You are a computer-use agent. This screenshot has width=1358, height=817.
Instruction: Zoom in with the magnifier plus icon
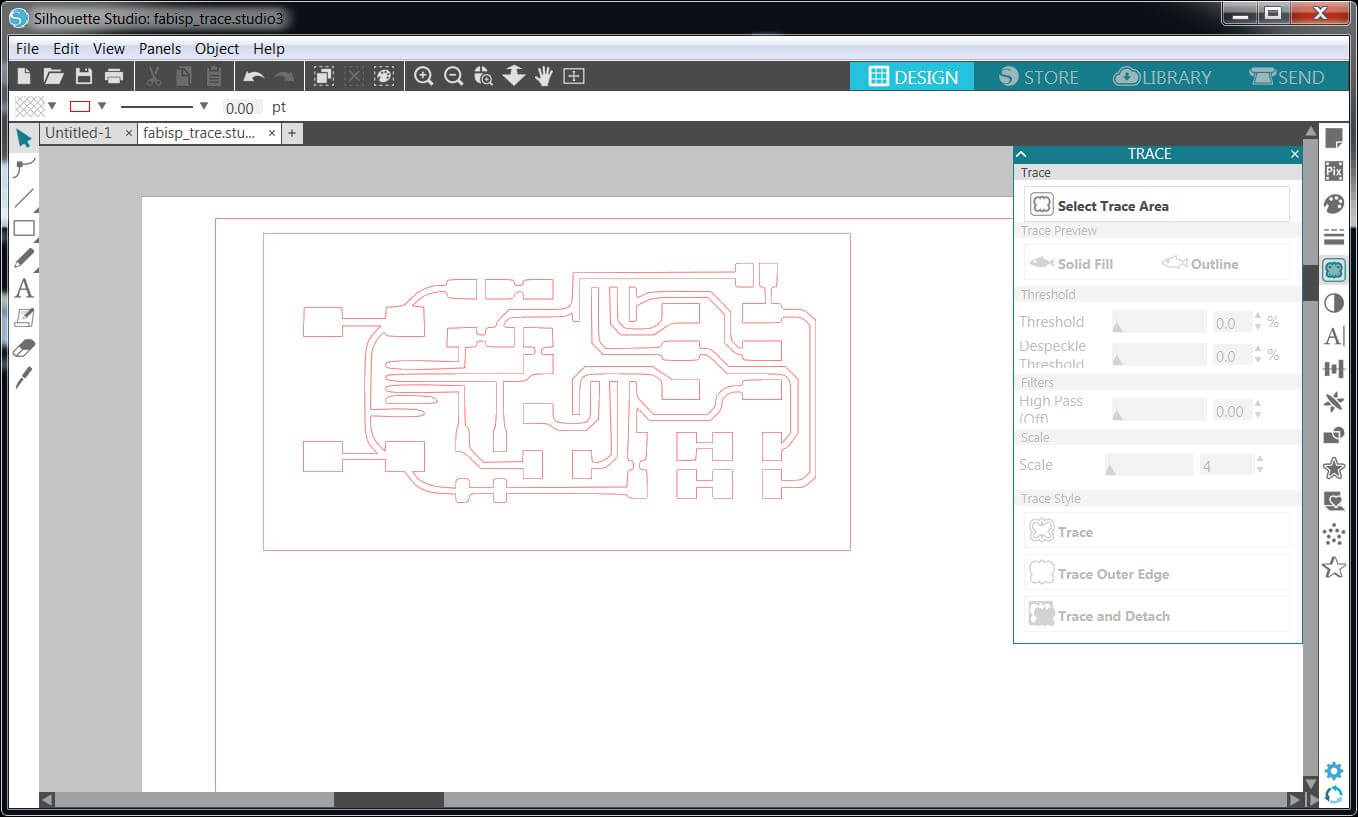424,76
